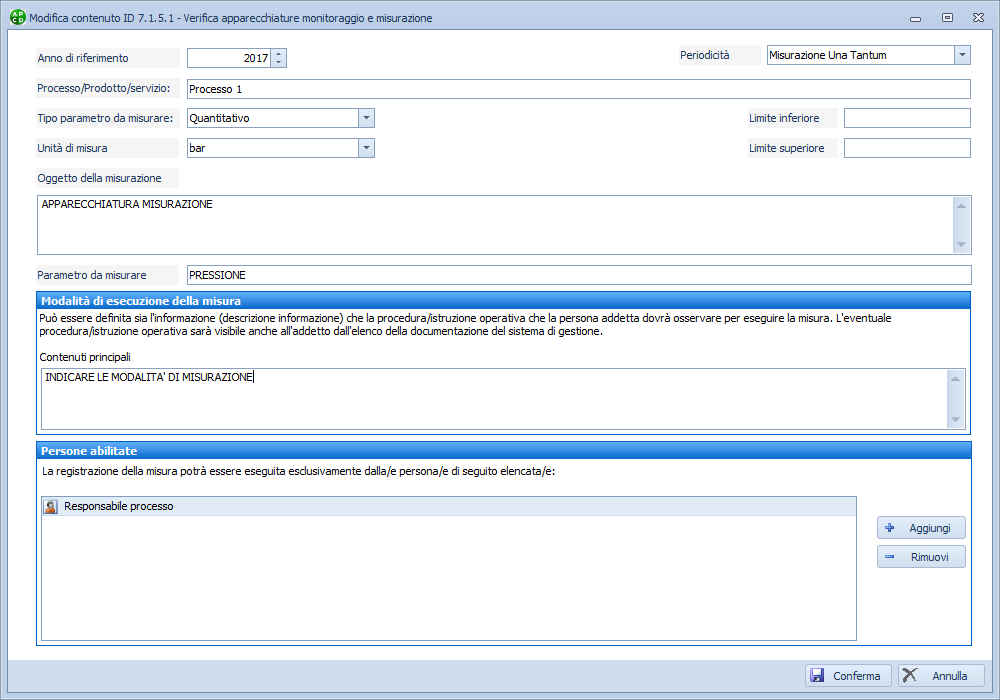
Task: Decrease the Anno di riferimento year value
Action: pos(279,63)
